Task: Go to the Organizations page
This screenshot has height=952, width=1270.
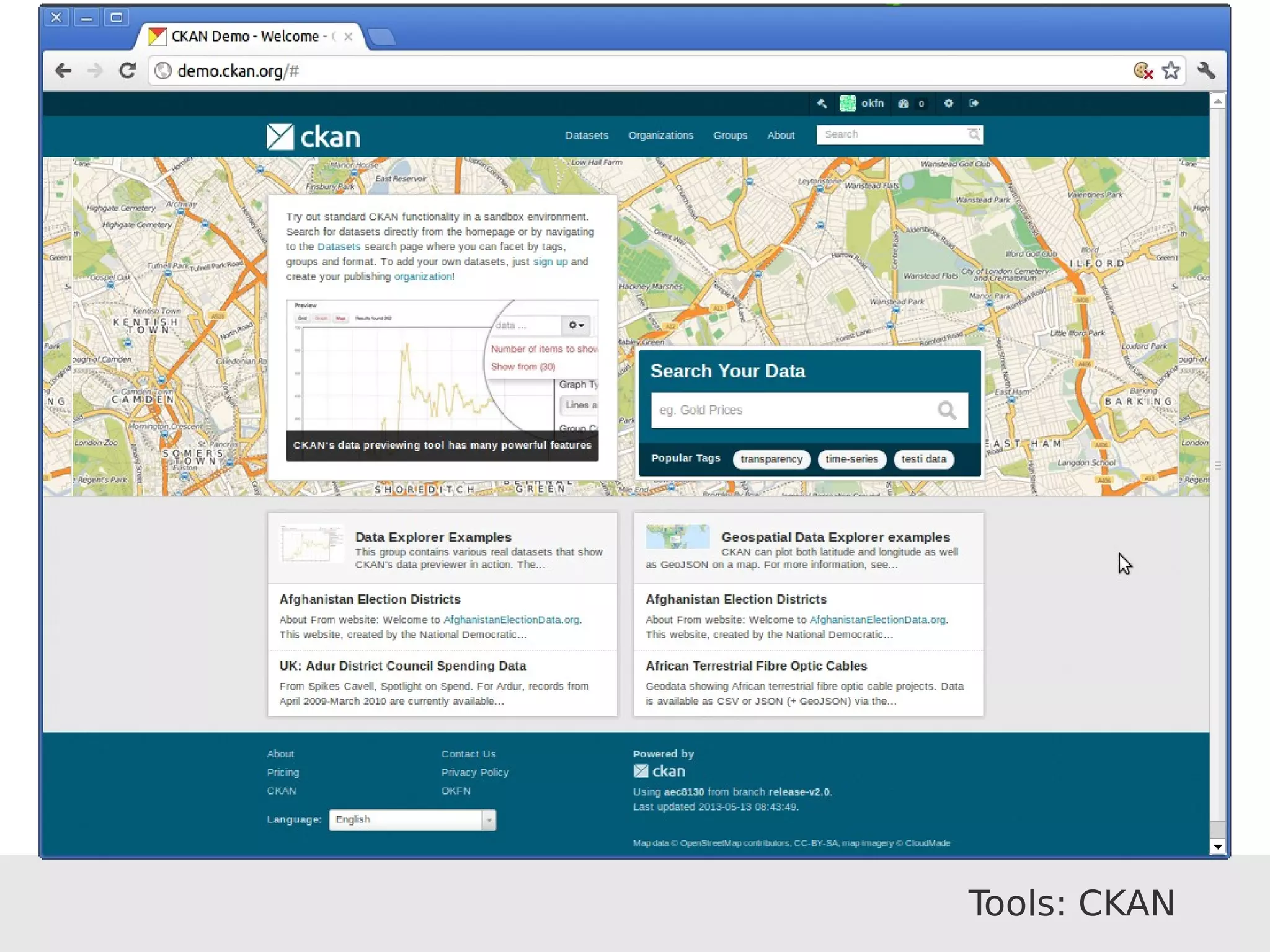Action: [x=660, y=135]
